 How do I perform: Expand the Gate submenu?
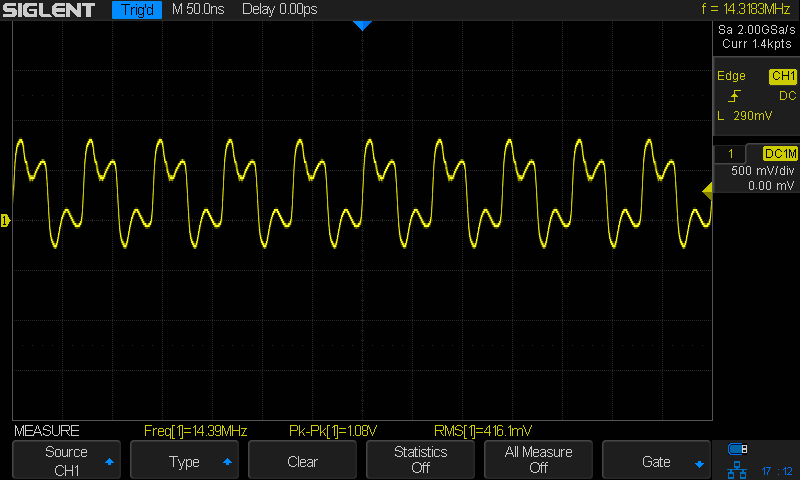[656, 461]
